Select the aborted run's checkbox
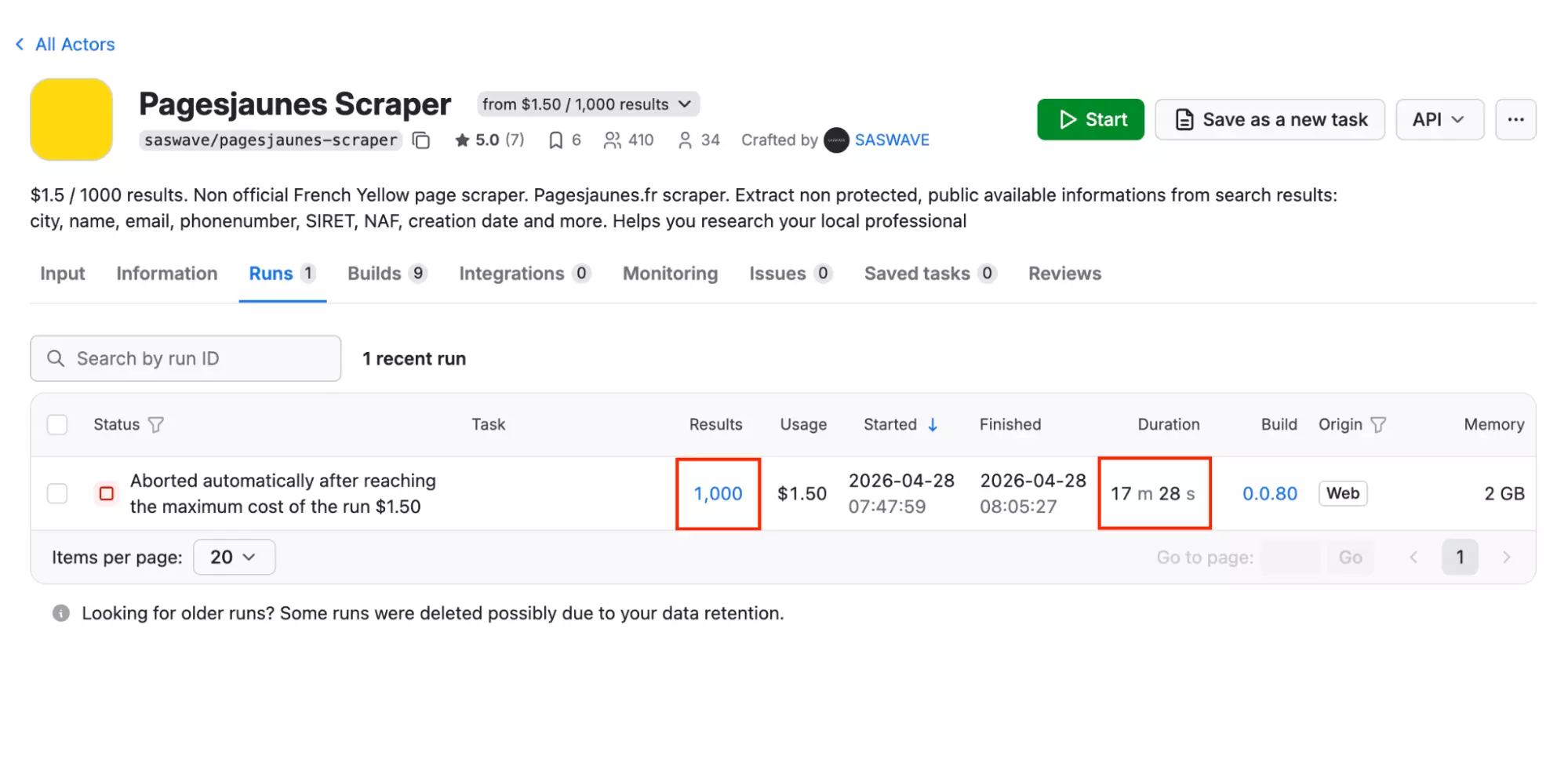This screenshot has height=770, width=1568. pos(57,494)
